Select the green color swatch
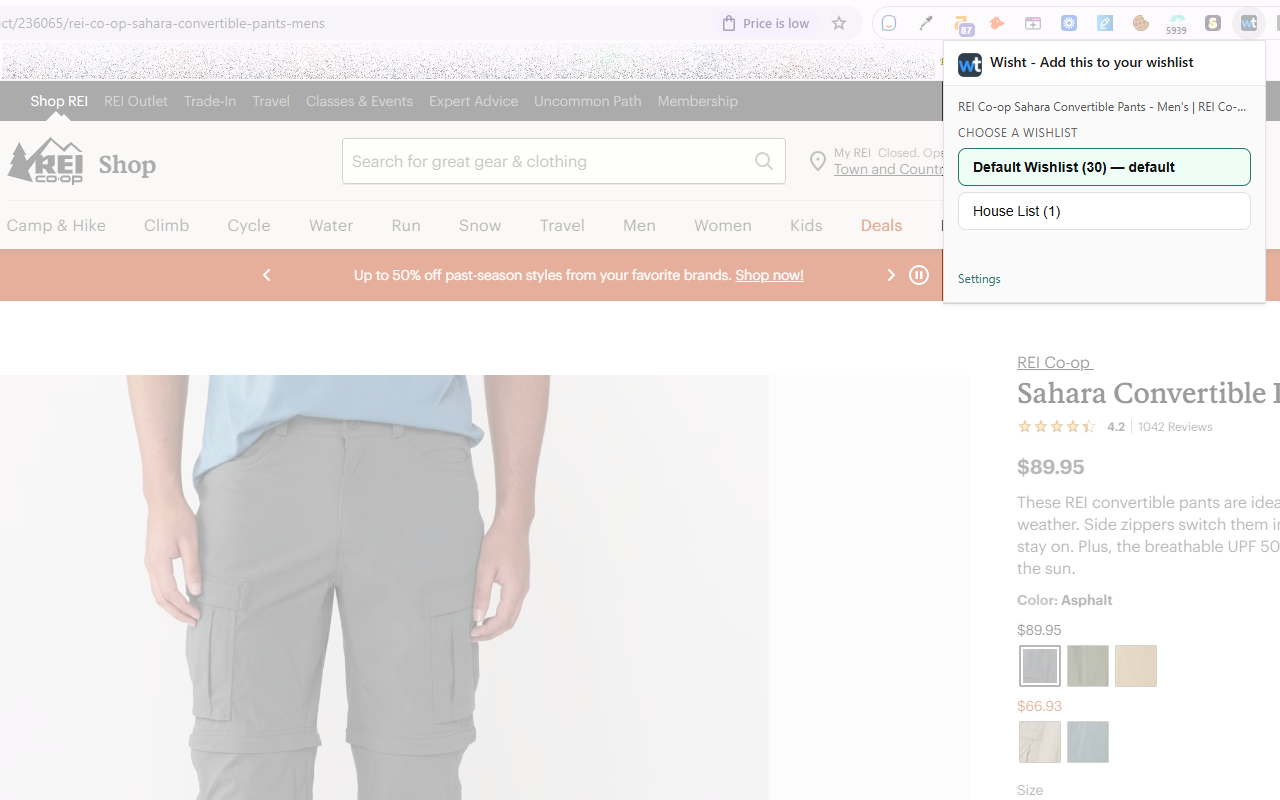This screenshot has height=800, width=1280. [1088, 666]
